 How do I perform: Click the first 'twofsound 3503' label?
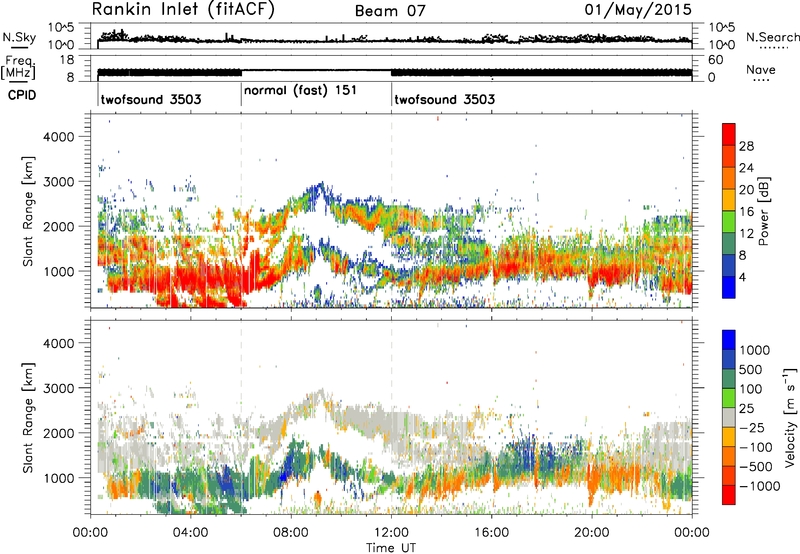[151, 99]
